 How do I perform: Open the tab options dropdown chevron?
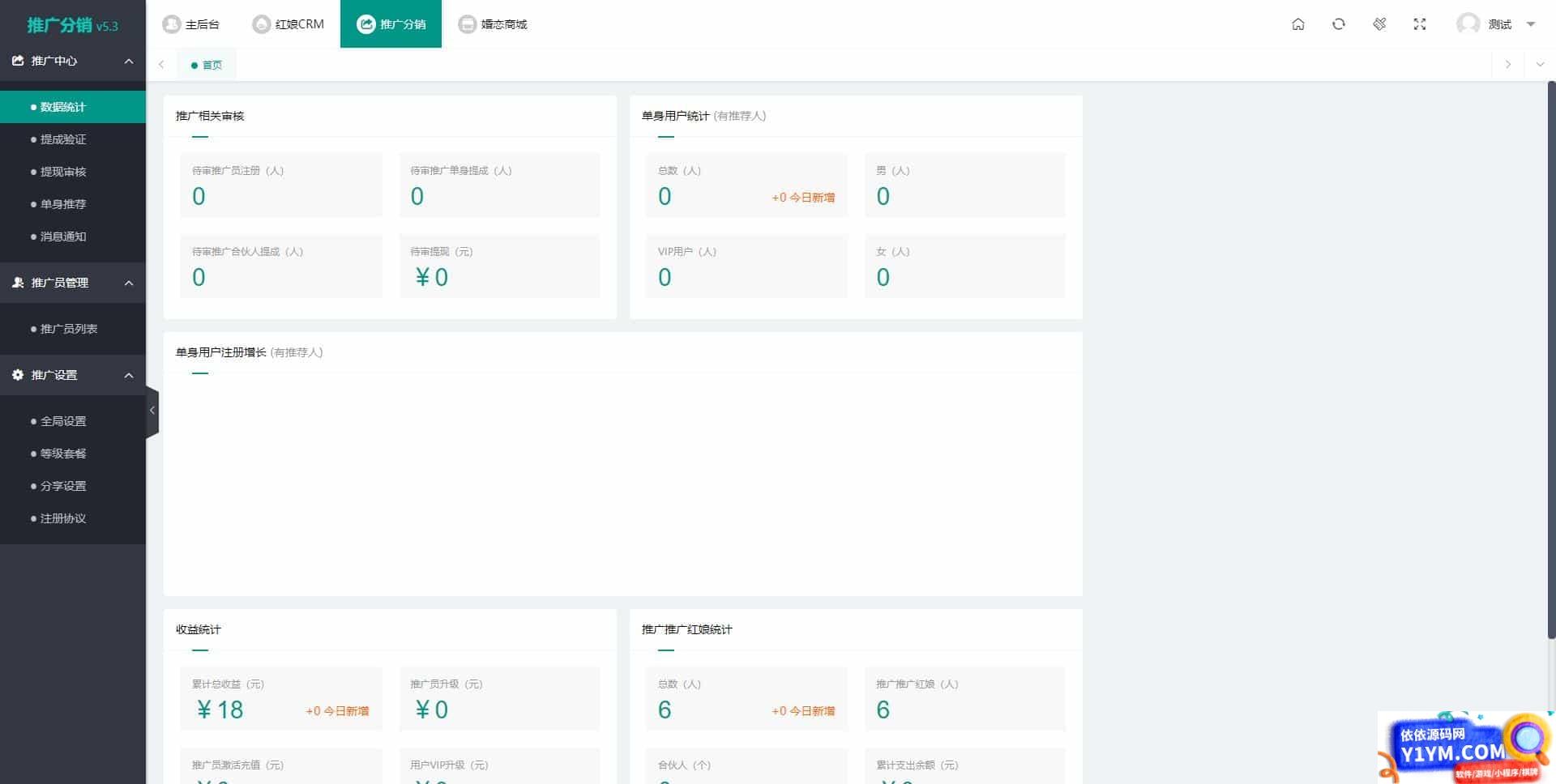pos(1540,65)
